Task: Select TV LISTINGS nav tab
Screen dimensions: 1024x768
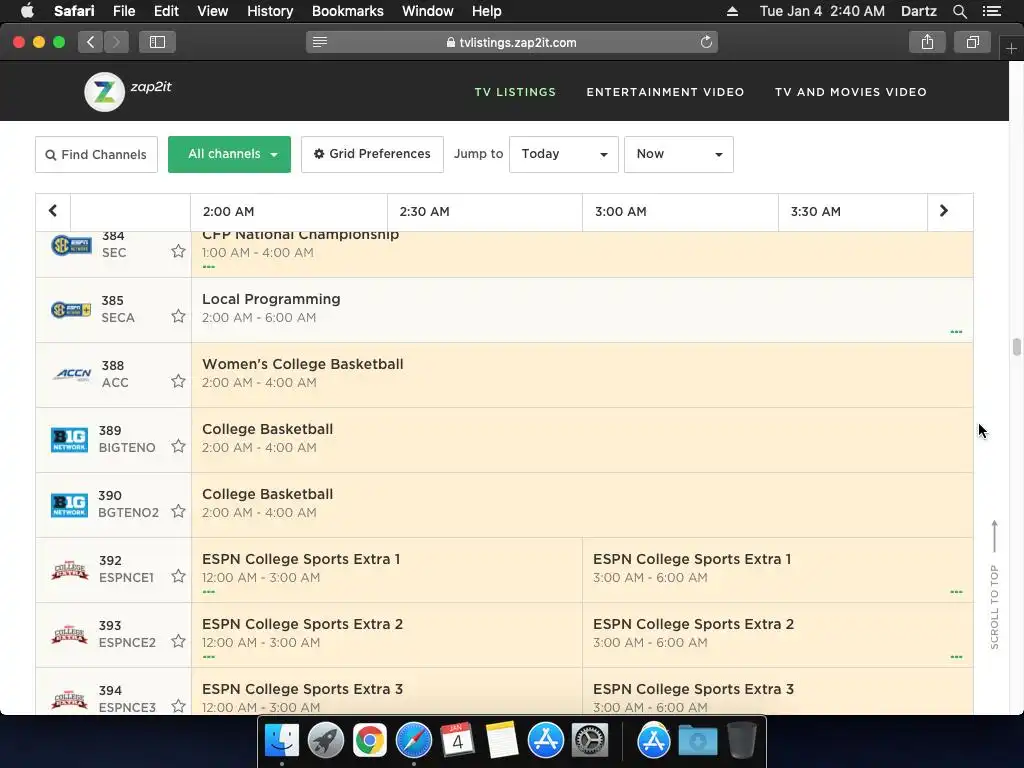Action: (515, 92)
